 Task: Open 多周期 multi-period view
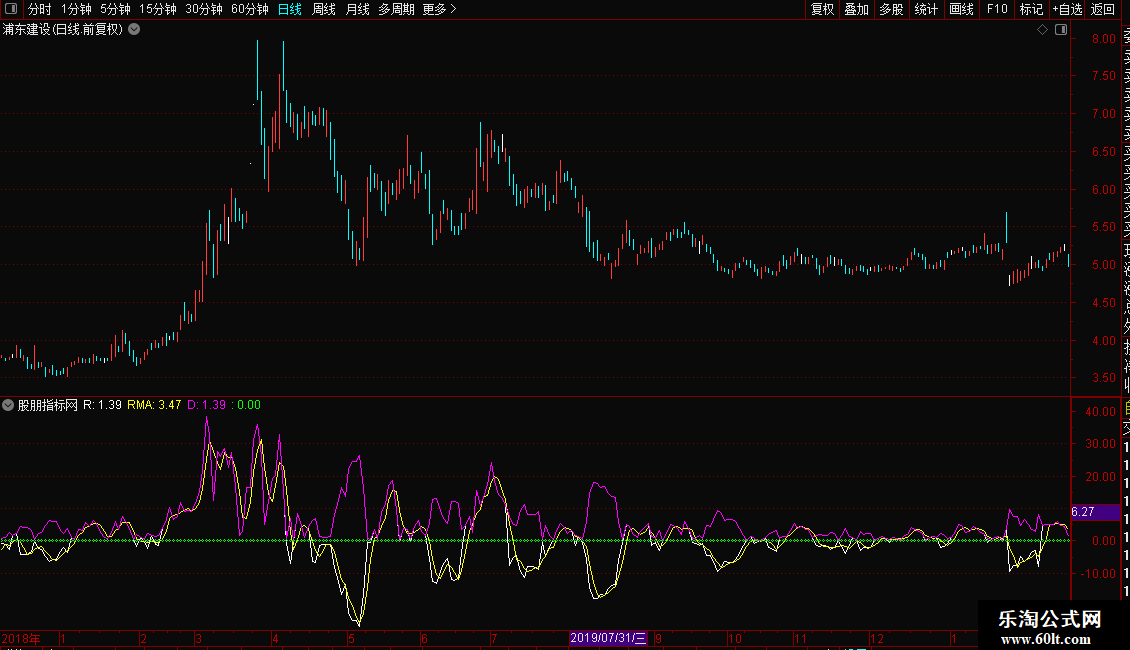tap(396, 9)
